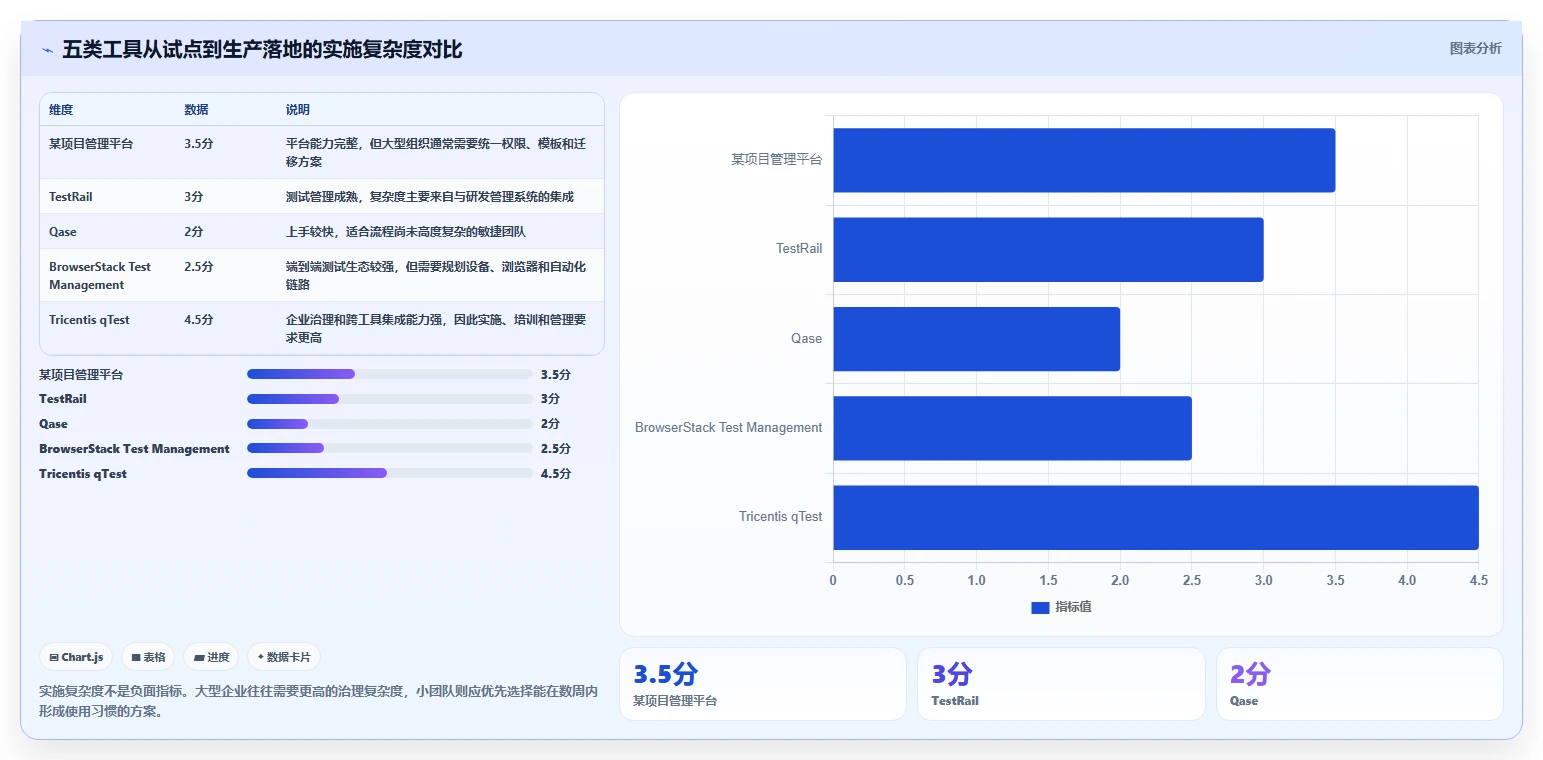
Task: Click the small icon beside the page title
Action: [x=47, y=50]
